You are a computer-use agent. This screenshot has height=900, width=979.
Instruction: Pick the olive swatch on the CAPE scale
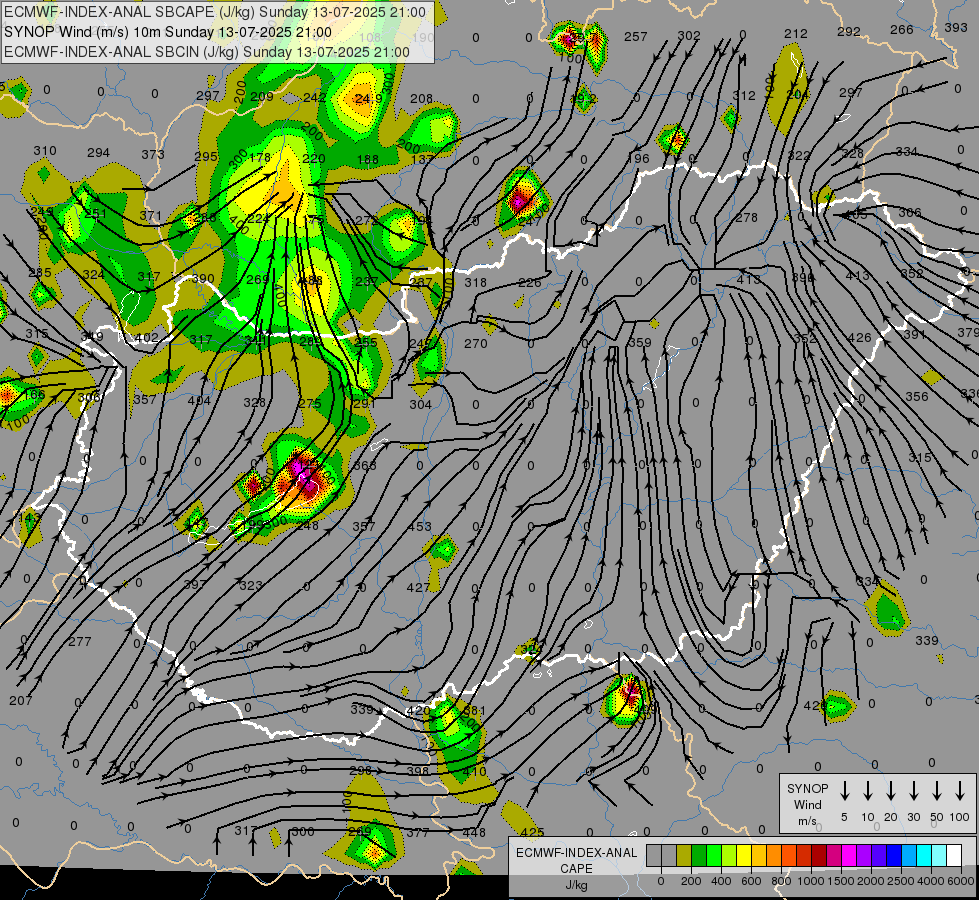pyautogui.click(x=684, y=855)
